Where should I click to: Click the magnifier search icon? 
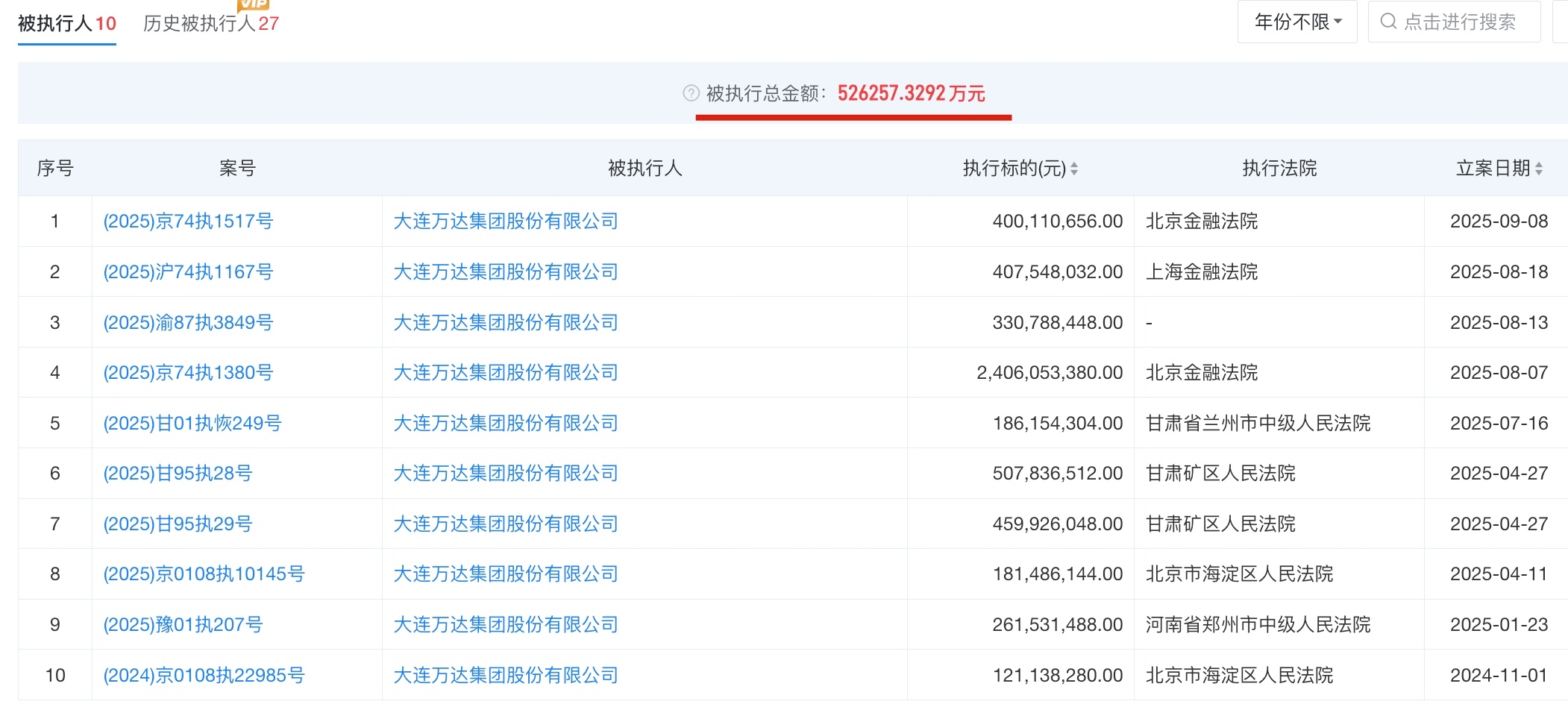(1388, 22)
